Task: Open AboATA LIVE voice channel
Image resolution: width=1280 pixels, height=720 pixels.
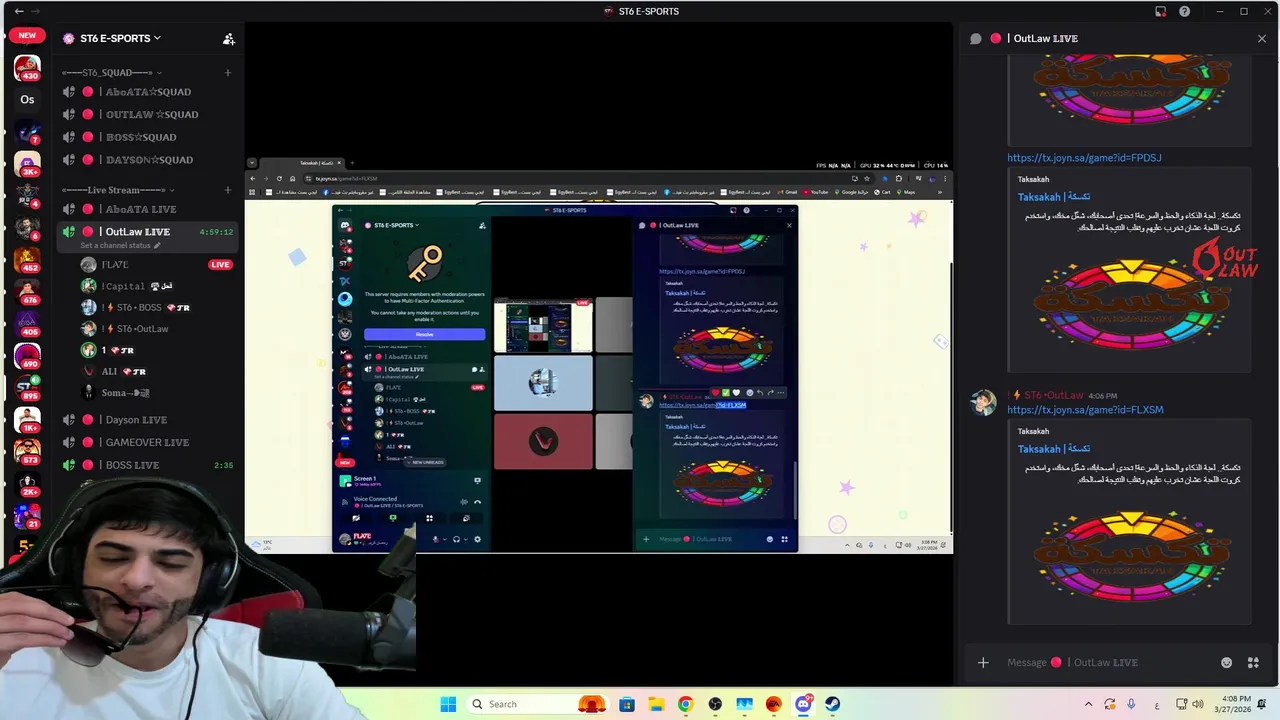Action: (x=148, y=209)
